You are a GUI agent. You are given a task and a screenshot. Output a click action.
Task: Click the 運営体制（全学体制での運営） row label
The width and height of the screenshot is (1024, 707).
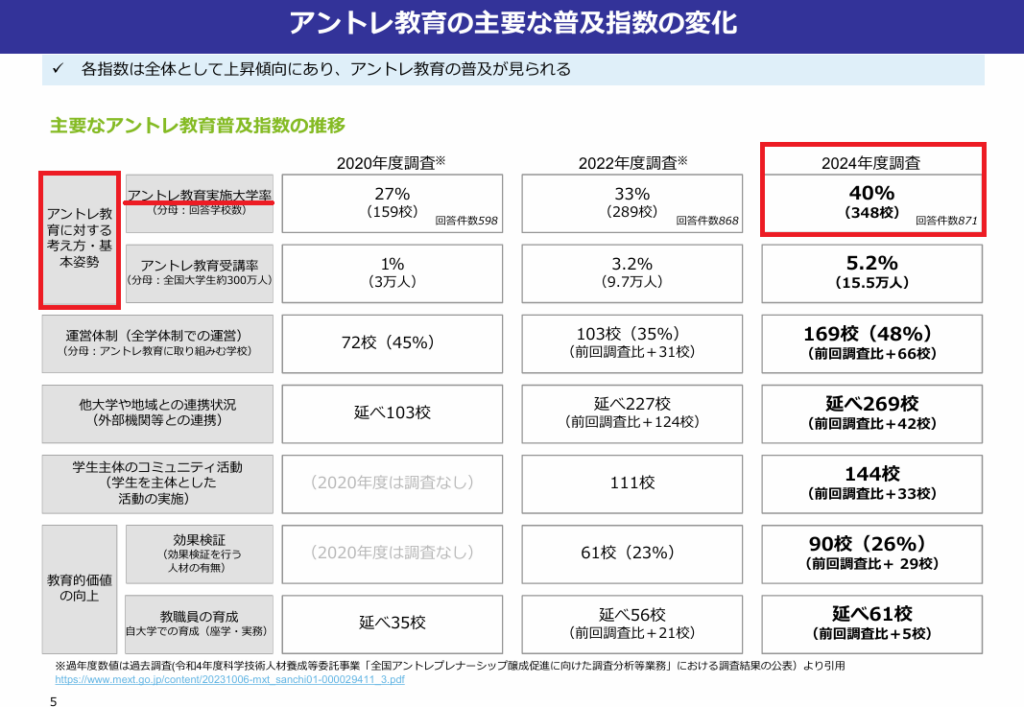point(159,342)
